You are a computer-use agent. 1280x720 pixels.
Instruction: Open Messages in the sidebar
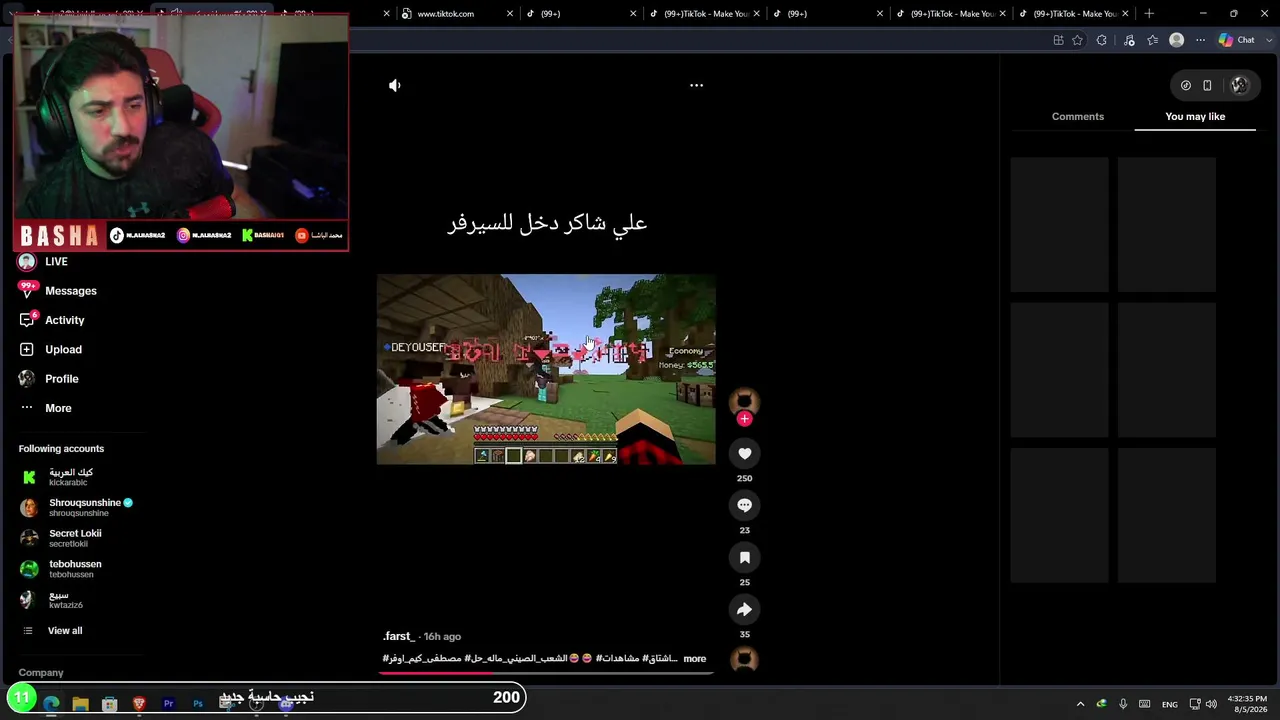click(x=70, y=291)
